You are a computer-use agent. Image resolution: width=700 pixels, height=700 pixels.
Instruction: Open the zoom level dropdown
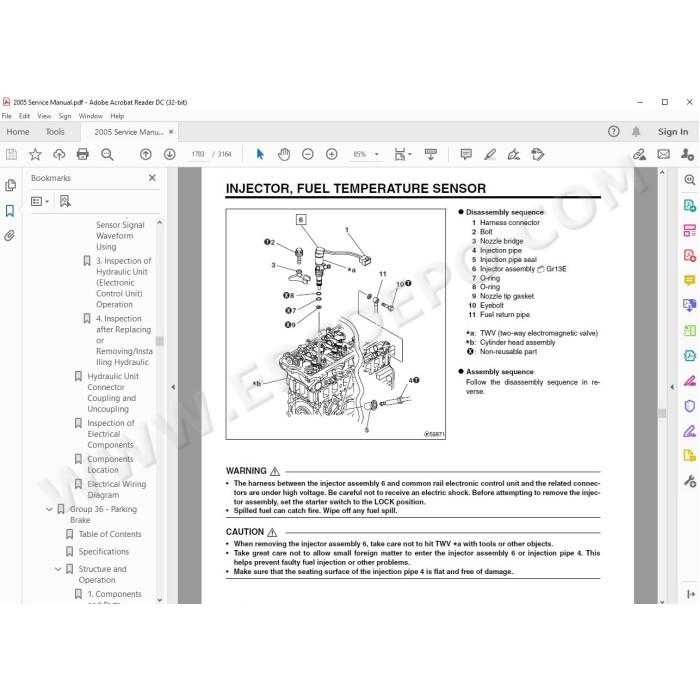[377, 154]
